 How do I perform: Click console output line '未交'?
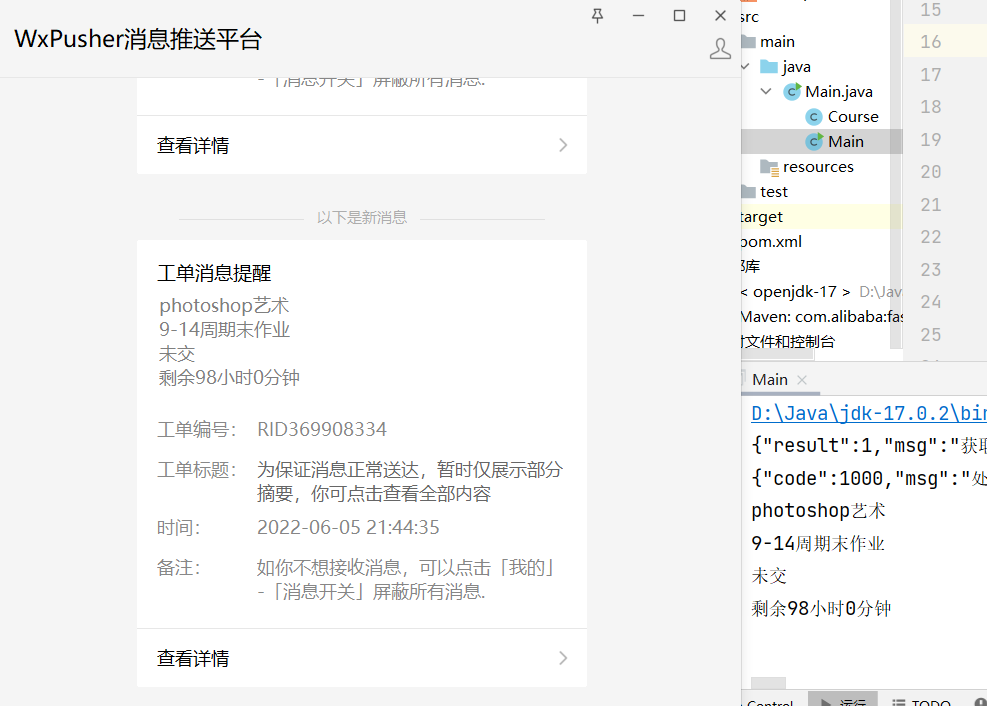769,576
